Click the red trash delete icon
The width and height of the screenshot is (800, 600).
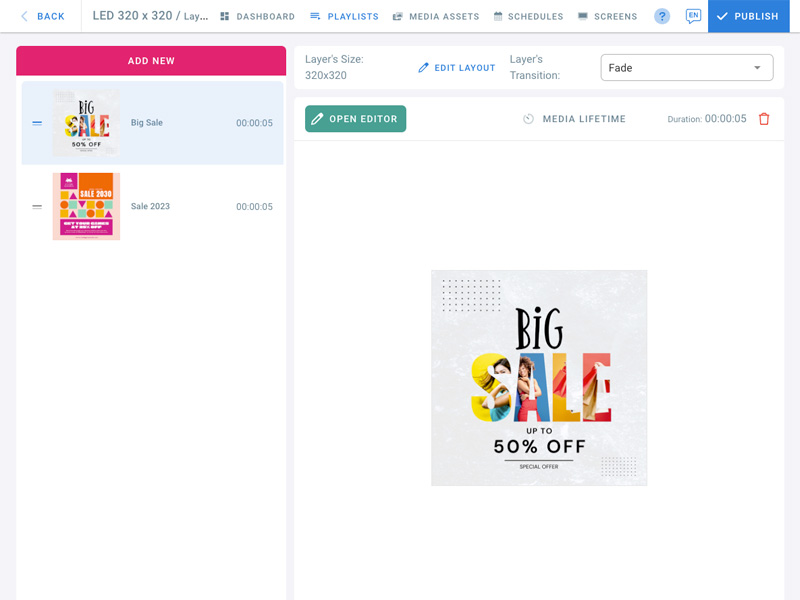coord(764,119)
